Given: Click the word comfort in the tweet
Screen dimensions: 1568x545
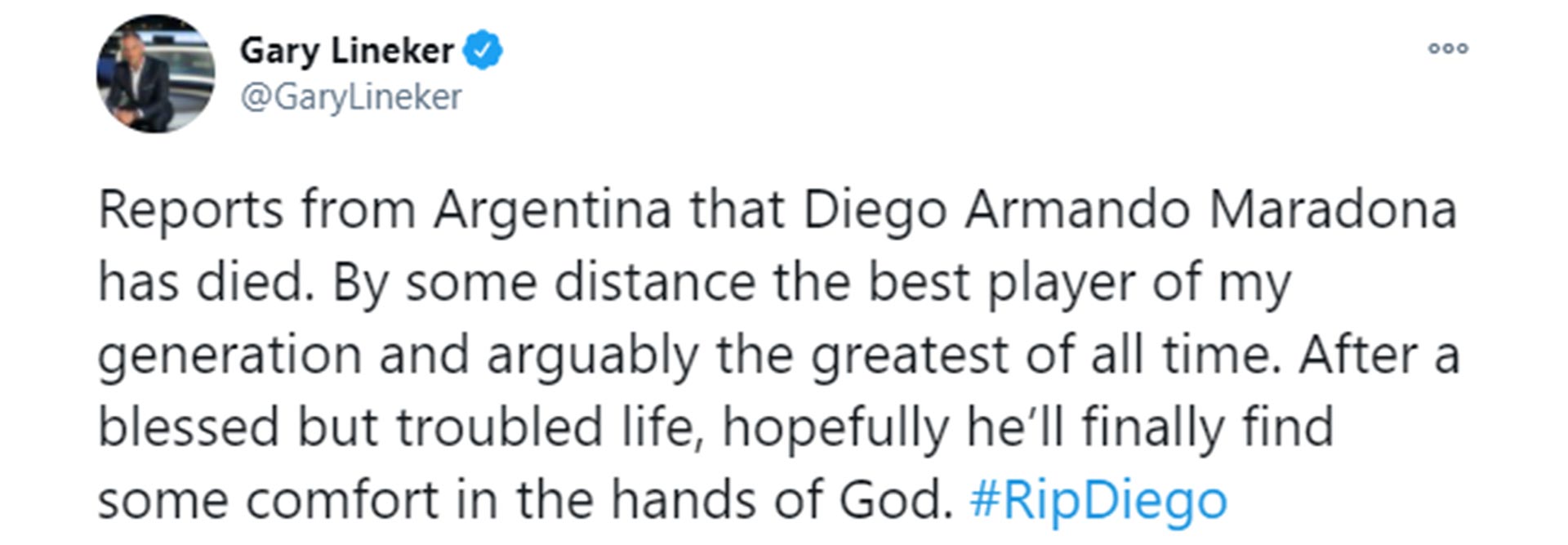Looking at the screenshot, I should point(343,500).
